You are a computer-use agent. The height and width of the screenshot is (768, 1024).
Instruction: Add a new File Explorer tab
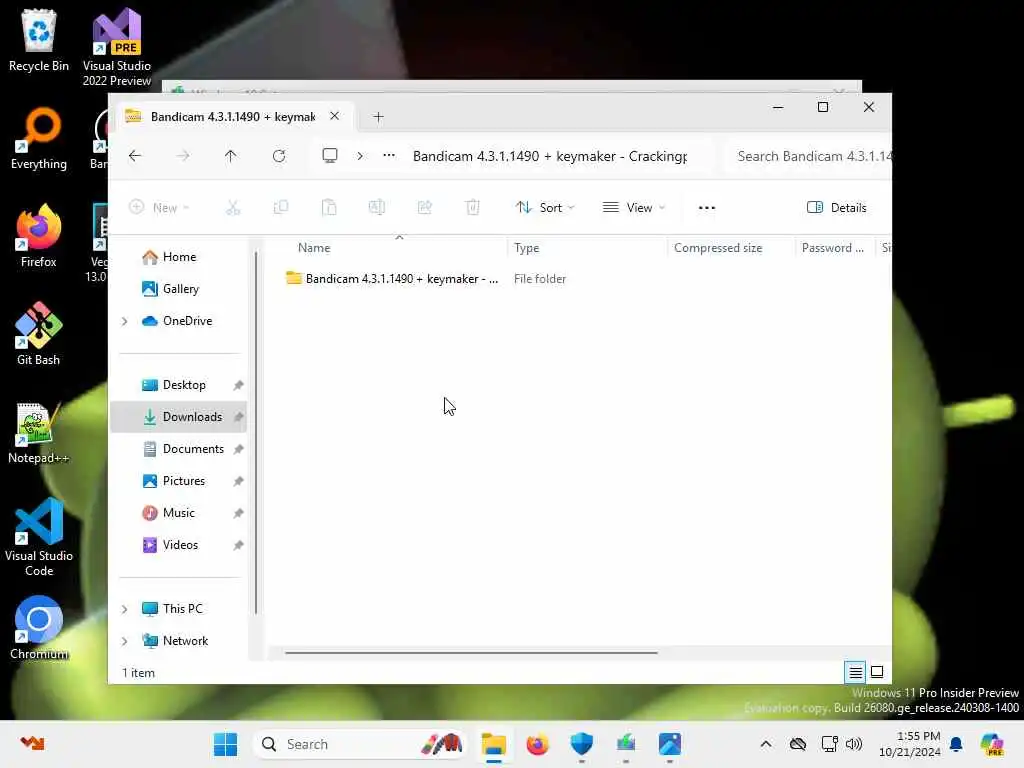click(x=378, y=117)
